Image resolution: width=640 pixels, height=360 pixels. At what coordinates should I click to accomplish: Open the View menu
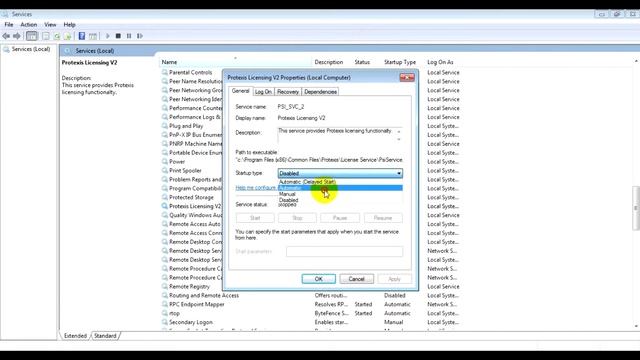tap(50, 24)
